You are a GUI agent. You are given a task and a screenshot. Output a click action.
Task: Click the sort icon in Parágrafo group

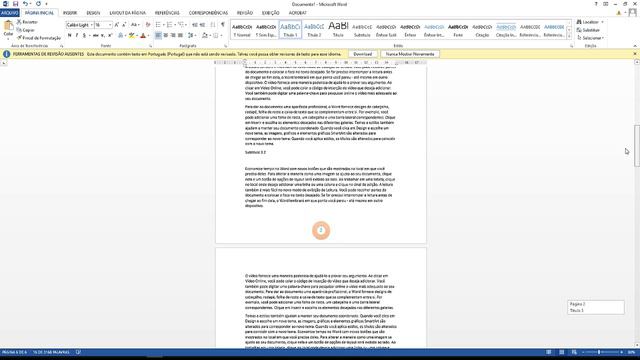click(x=213, y=25)
